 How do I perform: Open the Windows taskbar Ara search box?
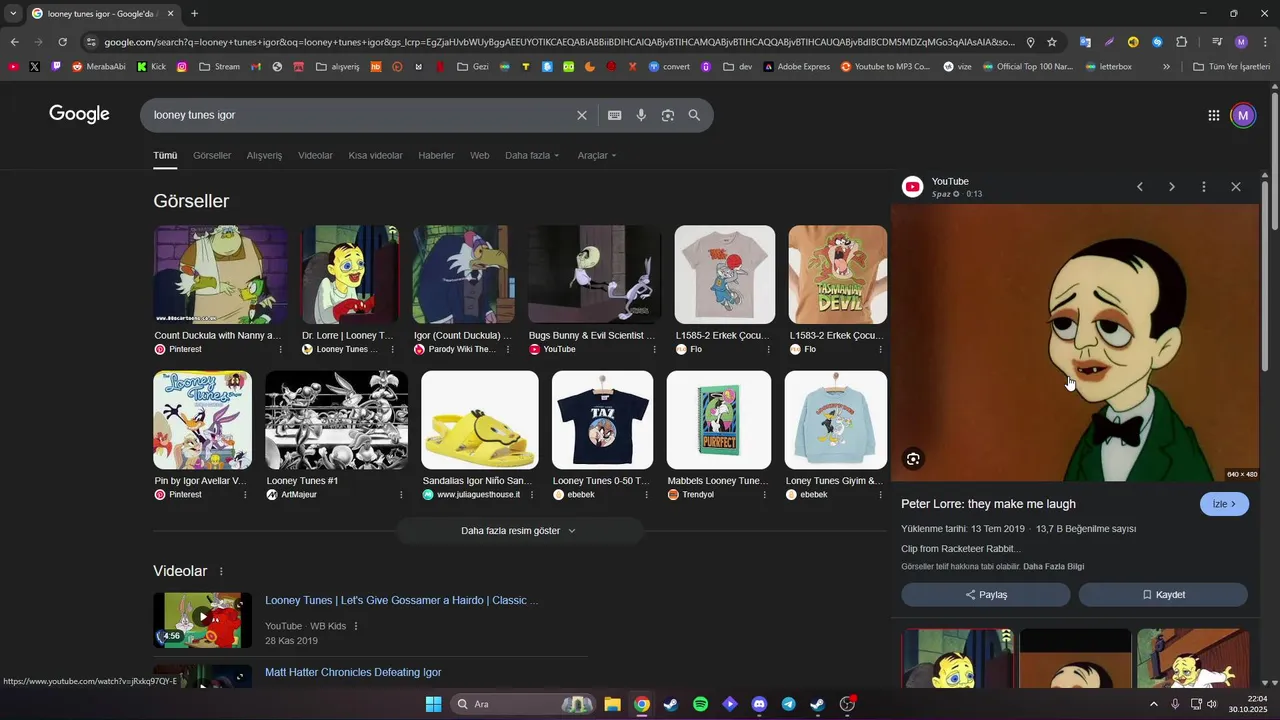click(524, 704)
